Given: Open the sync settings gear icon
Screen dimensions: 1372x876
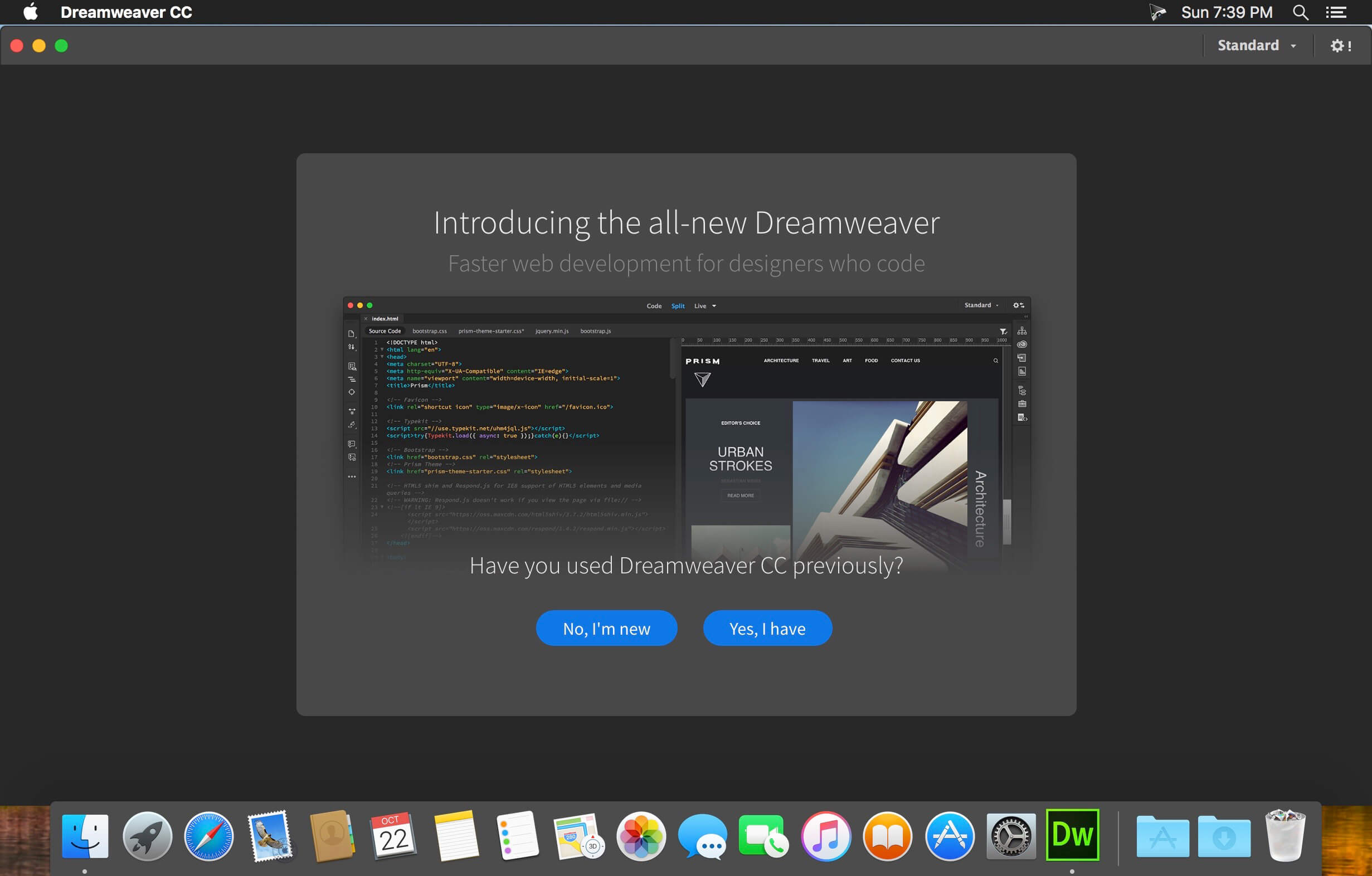Looking at the screenshot, I should pos(1340,45).
